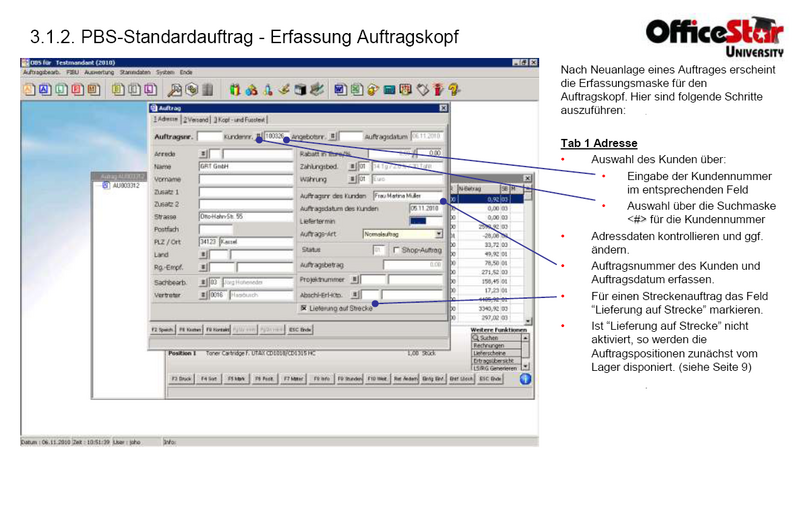This screenshot has height=530, width=800.
Task: Select the 1 Adresse tab
Action: tap(166, 119)
